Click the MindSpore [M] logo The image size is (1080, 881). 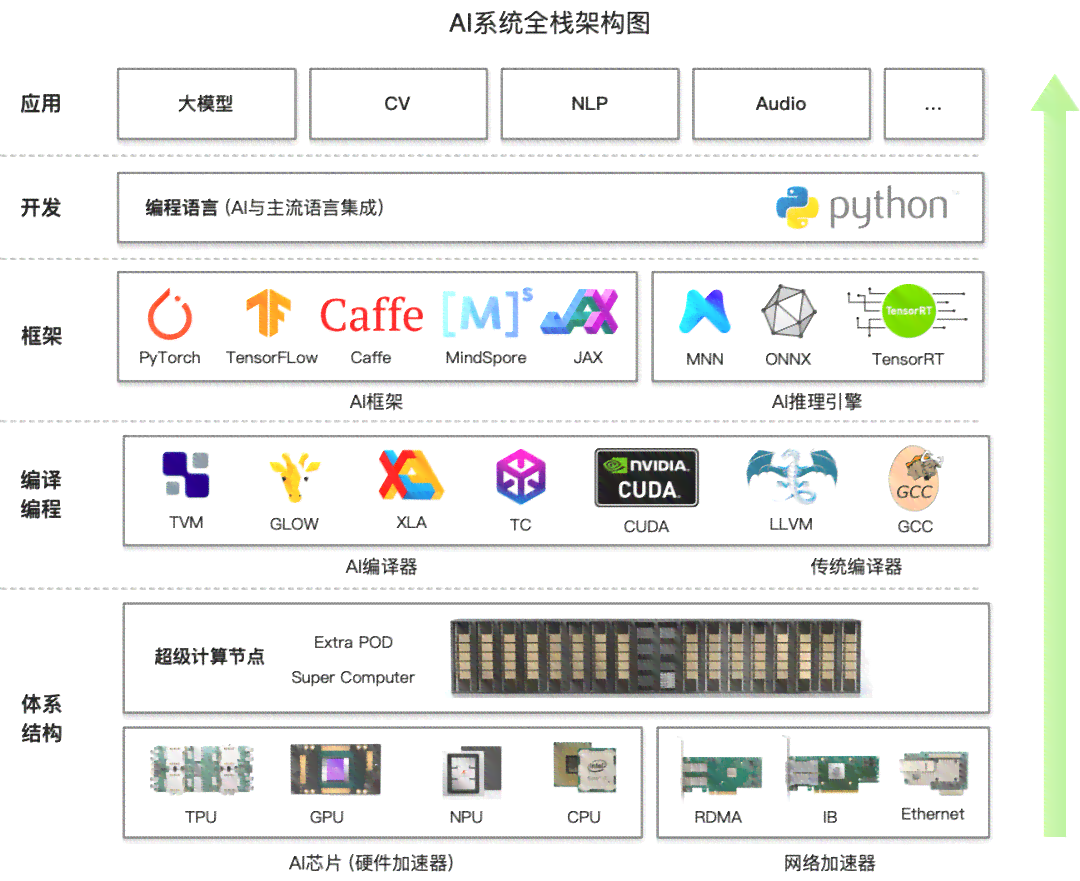[486, 313]
